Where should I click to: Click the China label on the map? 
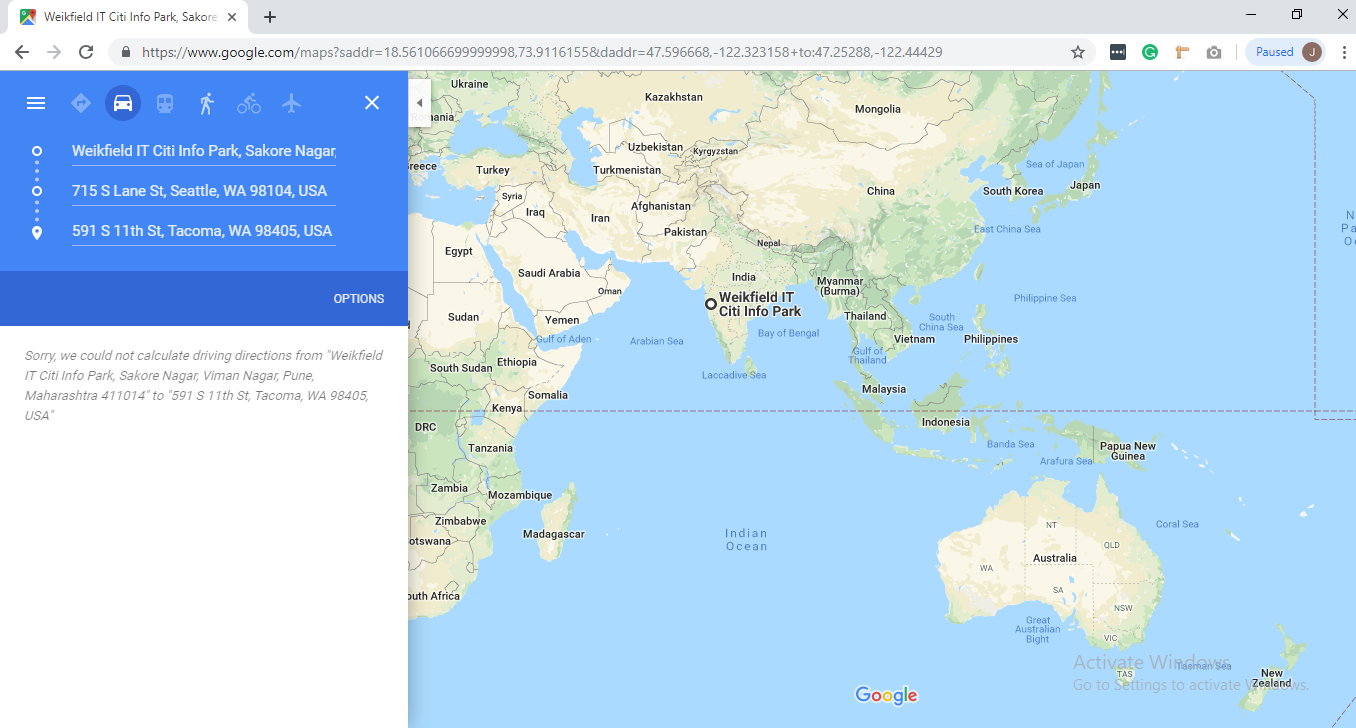point(881,191)
